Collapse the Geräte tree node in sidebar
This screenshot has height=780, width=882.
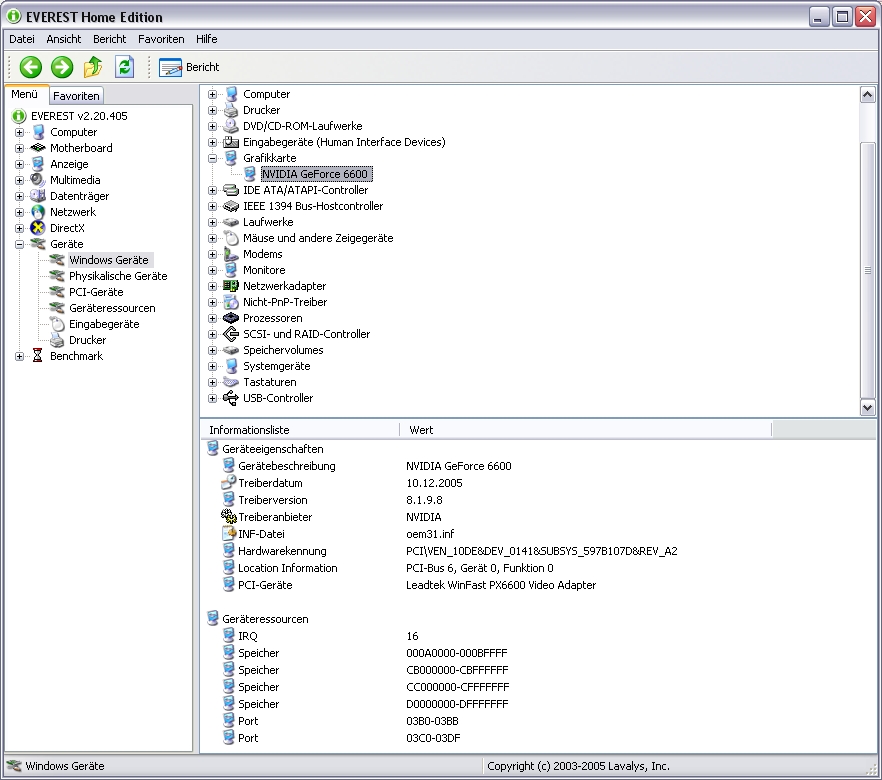[x=20, y=244]
